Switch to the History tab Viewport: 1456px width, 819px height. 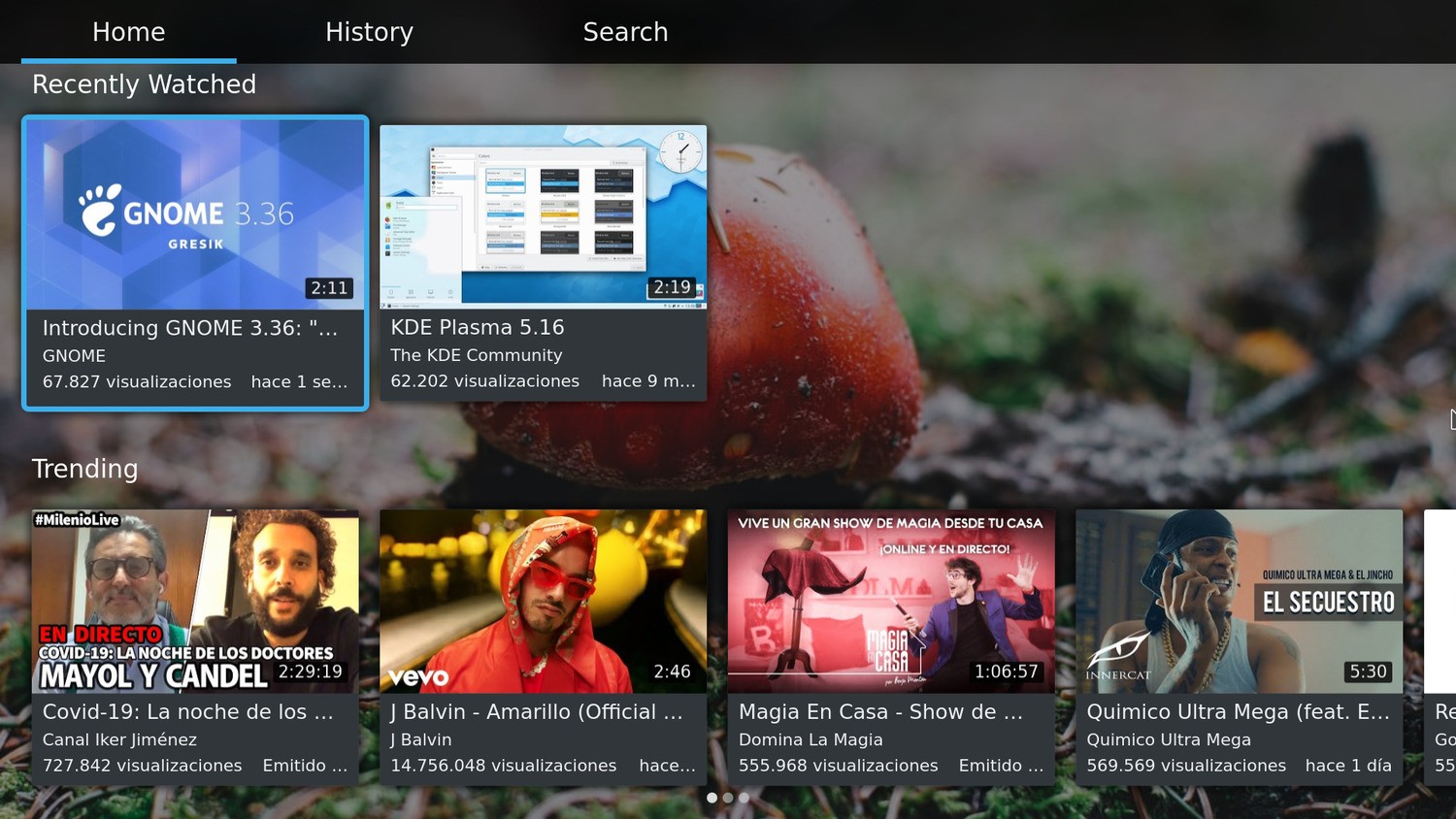point(369,31)
